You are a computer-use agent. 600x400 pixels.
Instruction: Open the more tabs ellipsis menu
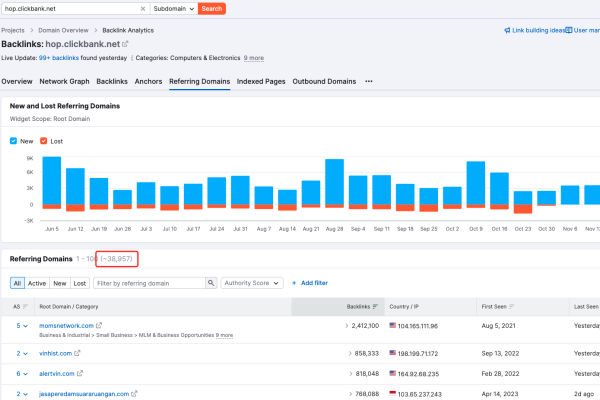[368, 81]
